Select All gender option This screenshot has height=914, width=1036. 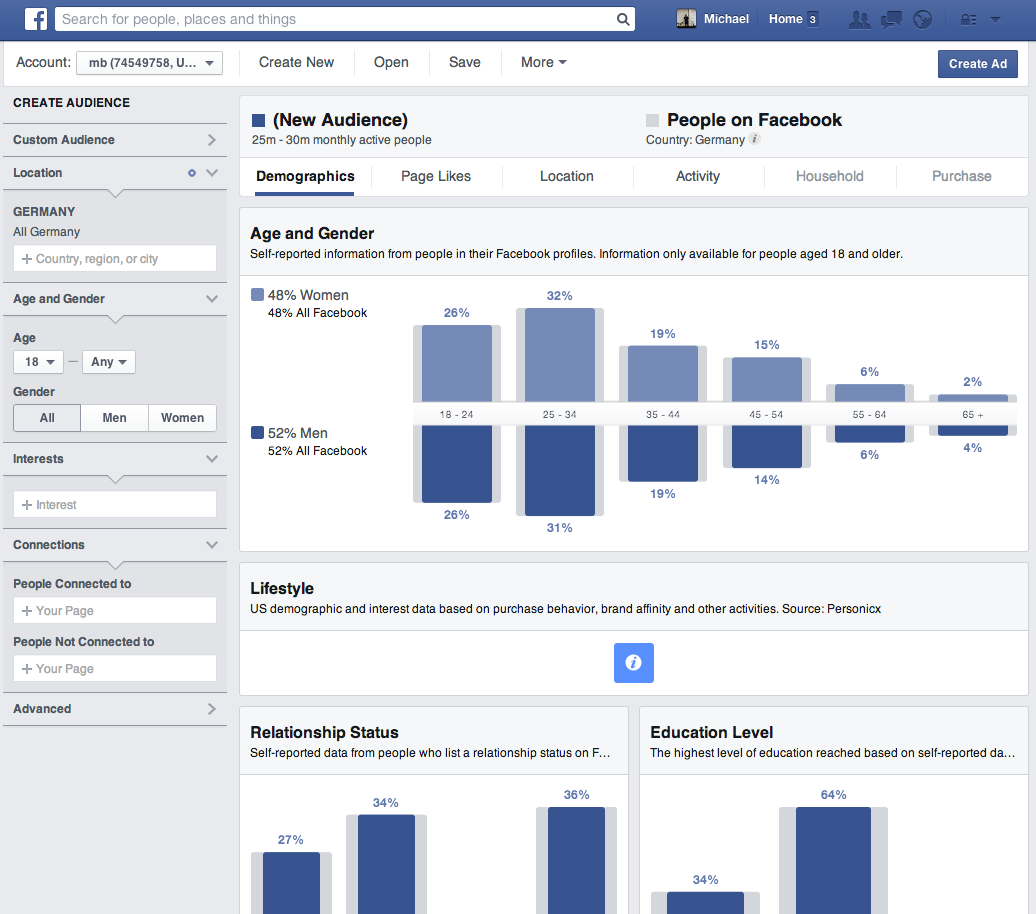click(47, 418)
